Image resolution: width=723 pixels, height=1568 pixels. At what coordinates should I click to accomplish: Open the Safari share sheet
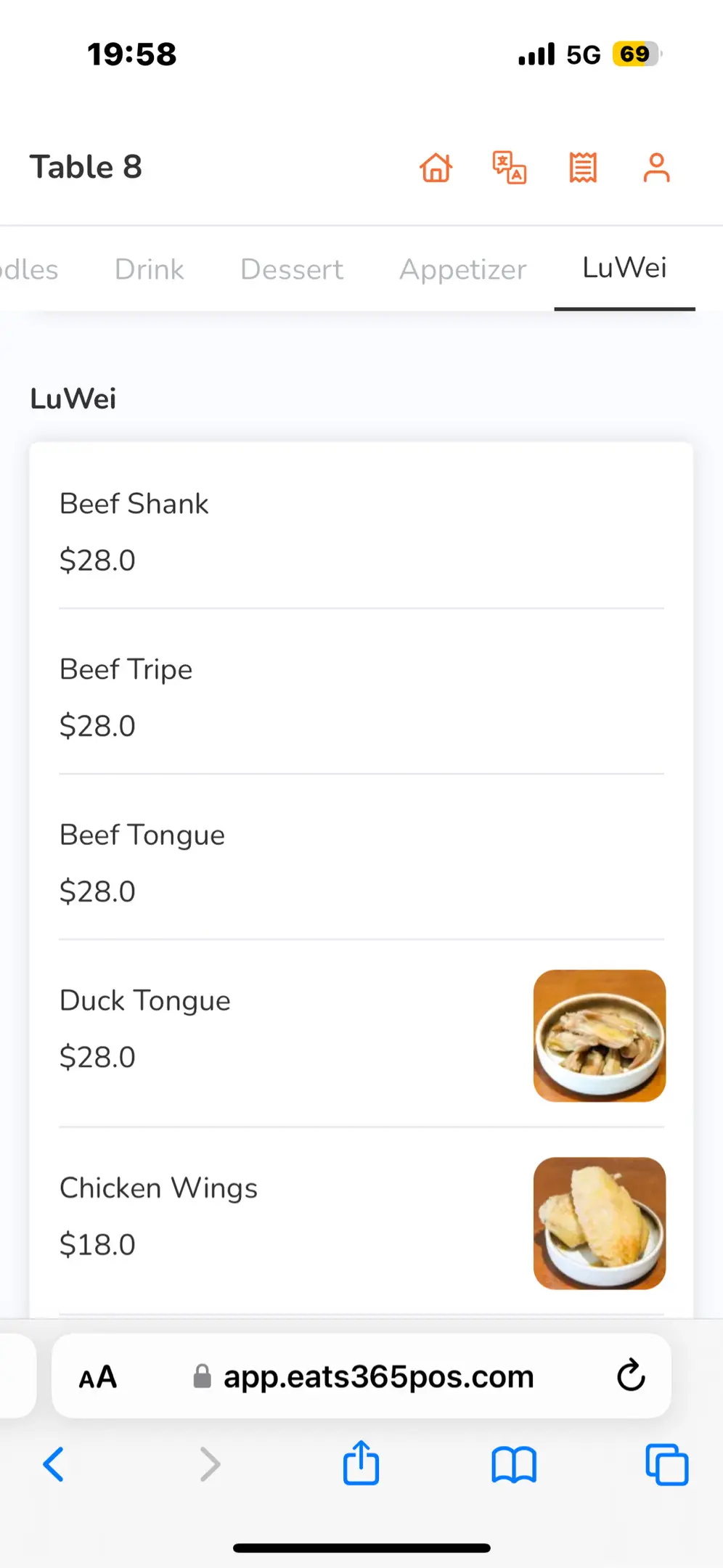click(x=361, y=1463)
